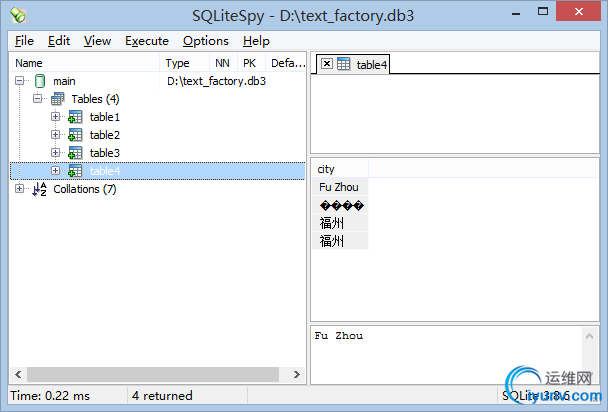Click the SQLiteSpy application icon in title bar
The height and width of the screenshot is (412, 608).
point(18,15)
